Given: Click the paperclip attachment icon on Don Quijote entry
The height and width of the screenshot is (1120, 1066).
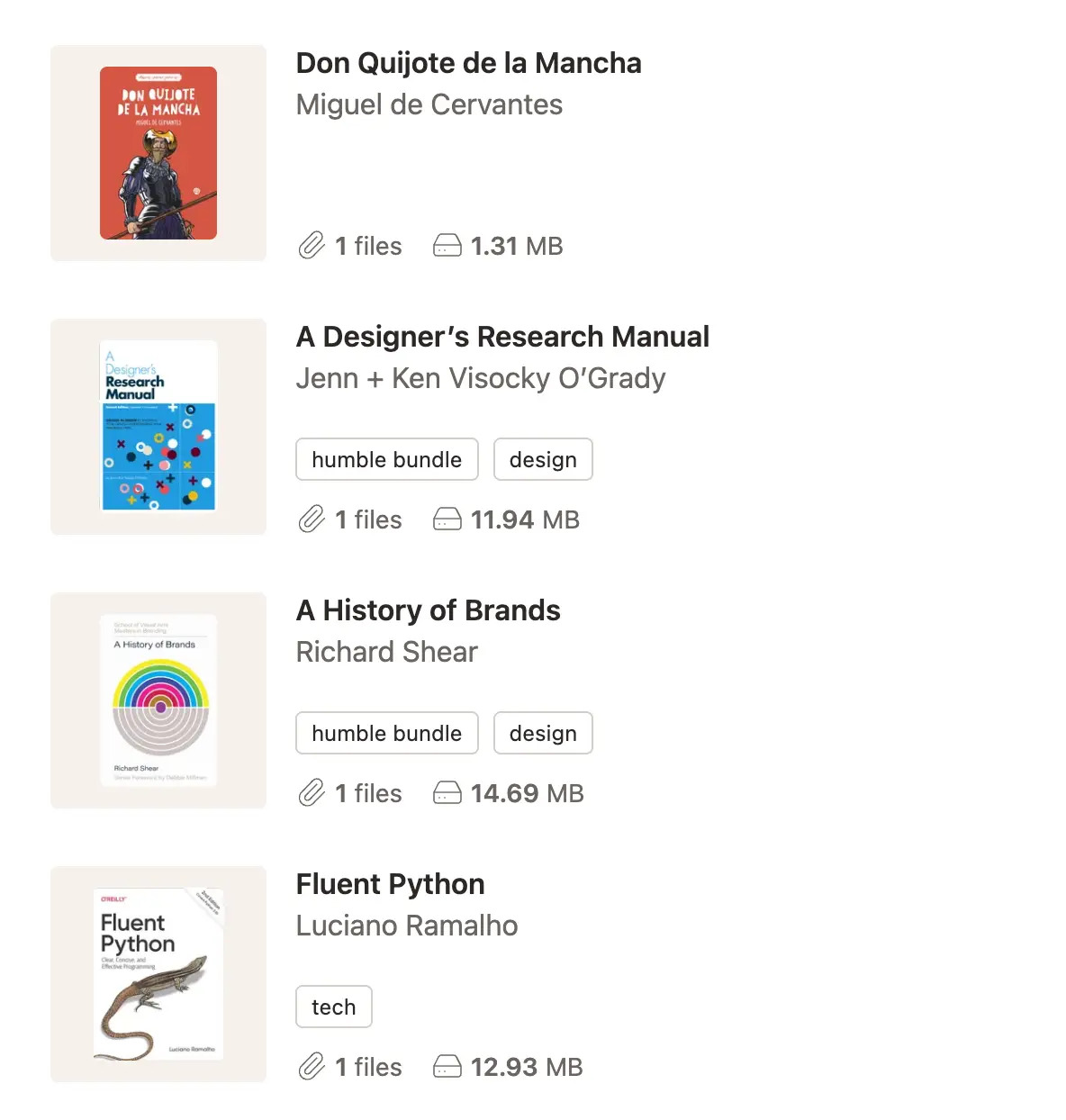Looking at the screenshot, I should [x=311, y=245].
